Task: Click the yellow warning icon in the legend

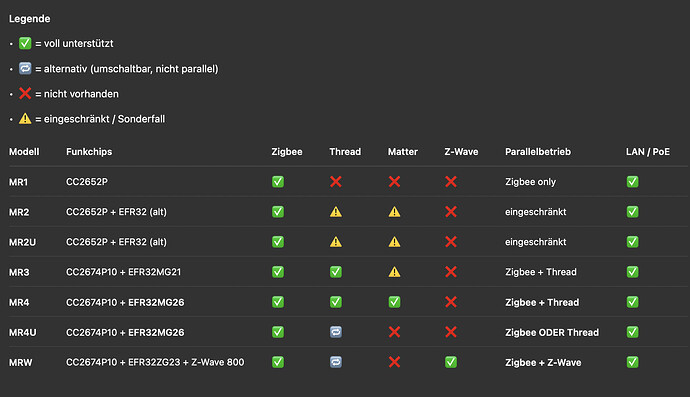Action: [25, 118]
